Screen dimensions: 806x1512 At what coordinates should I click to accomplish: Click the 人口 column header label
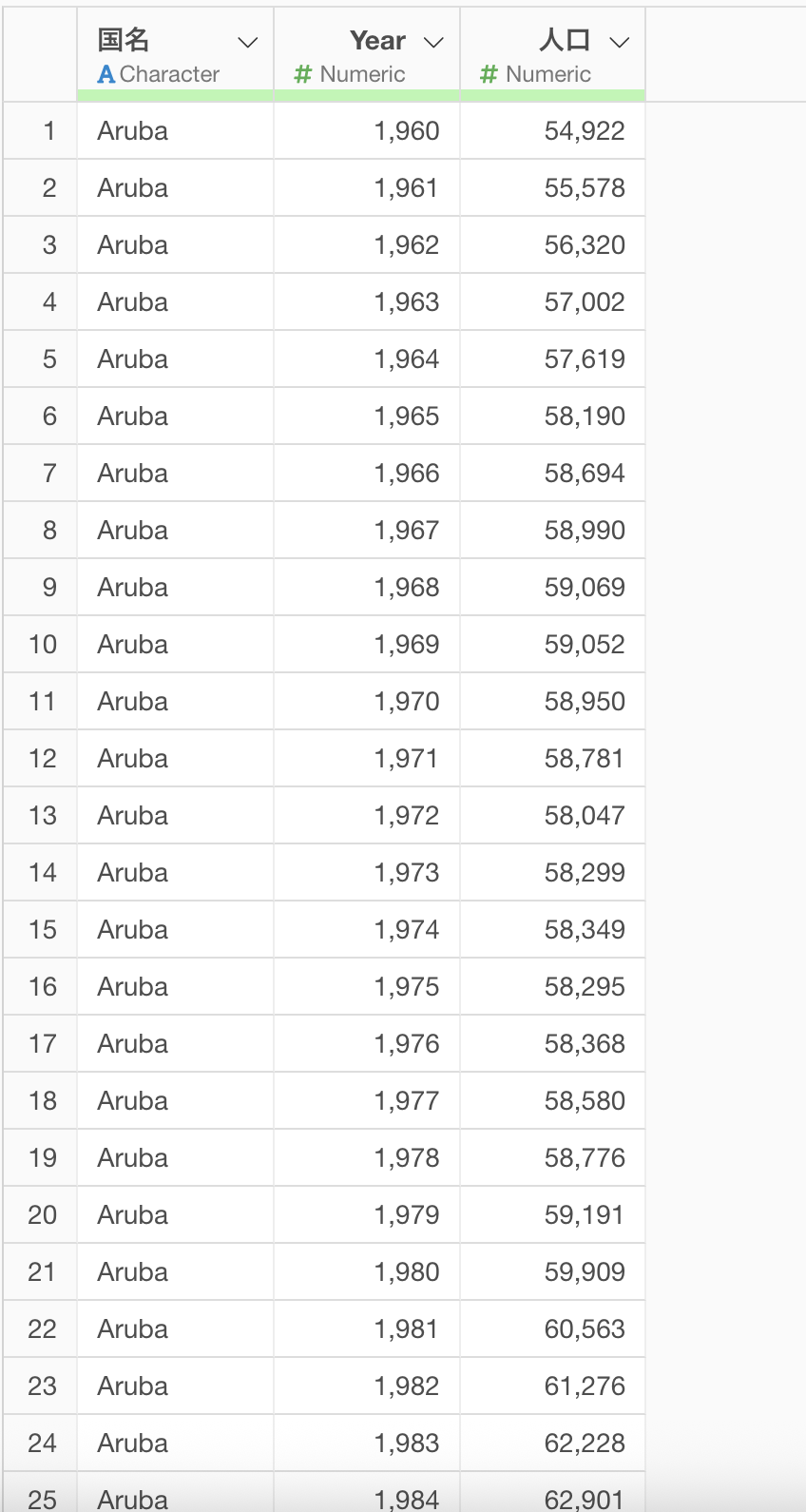(x=565, y=40)
